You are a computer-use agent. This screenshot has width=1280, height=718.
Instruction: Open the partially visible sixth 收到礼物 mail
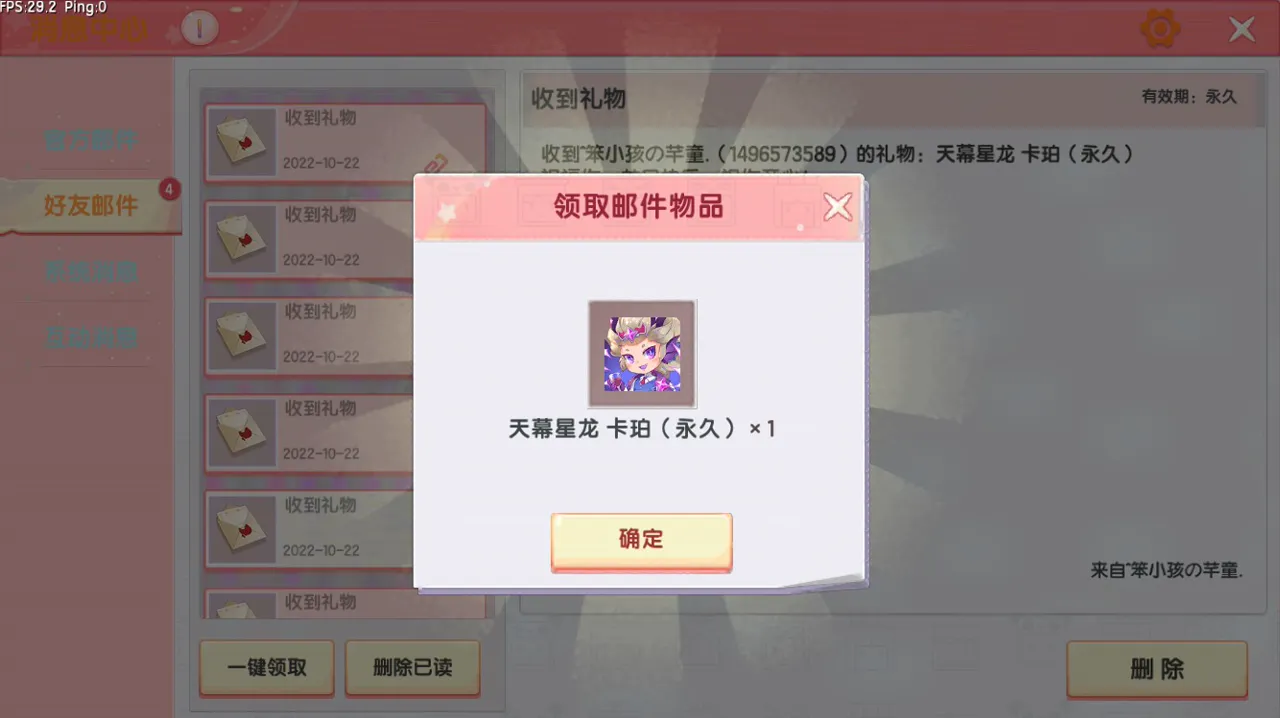pos(345,603)
